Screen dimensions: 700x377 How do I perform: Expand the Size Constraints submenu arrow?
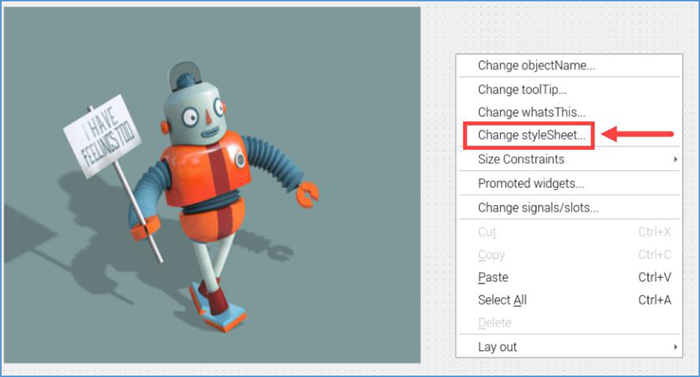pos(675,159)
